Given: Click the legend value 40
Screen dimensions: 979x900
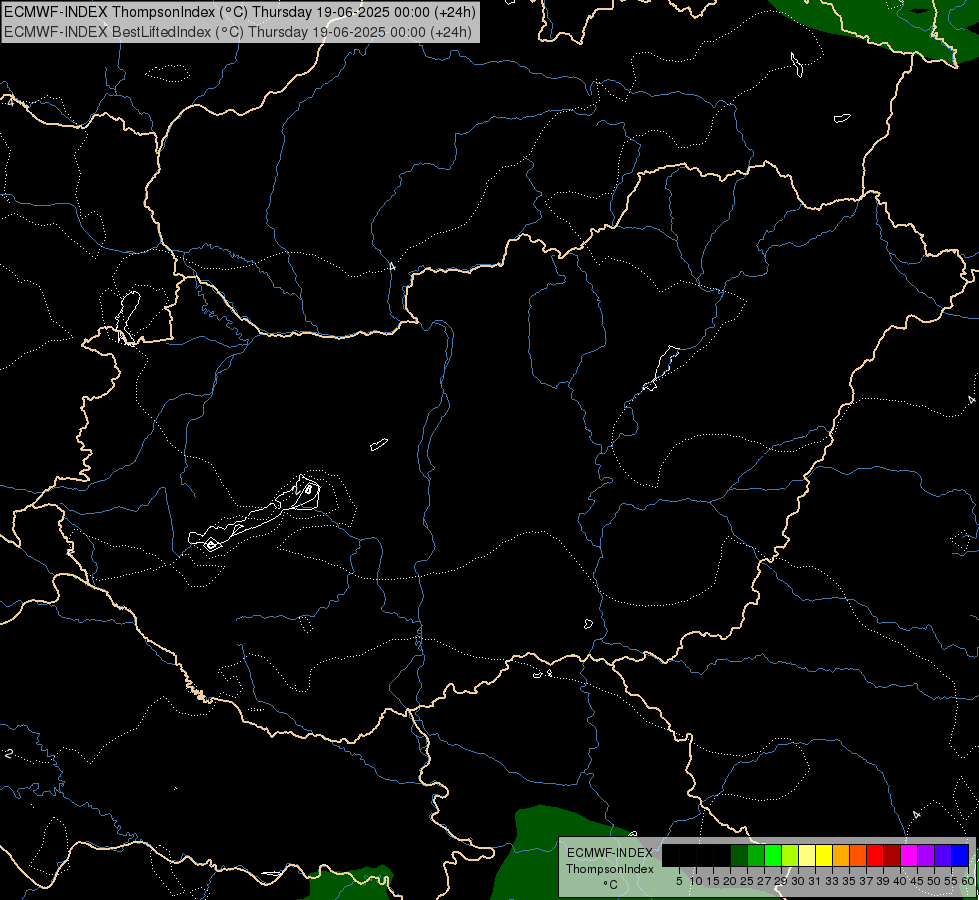Looking at the screenshot, I should pos(900,881).
